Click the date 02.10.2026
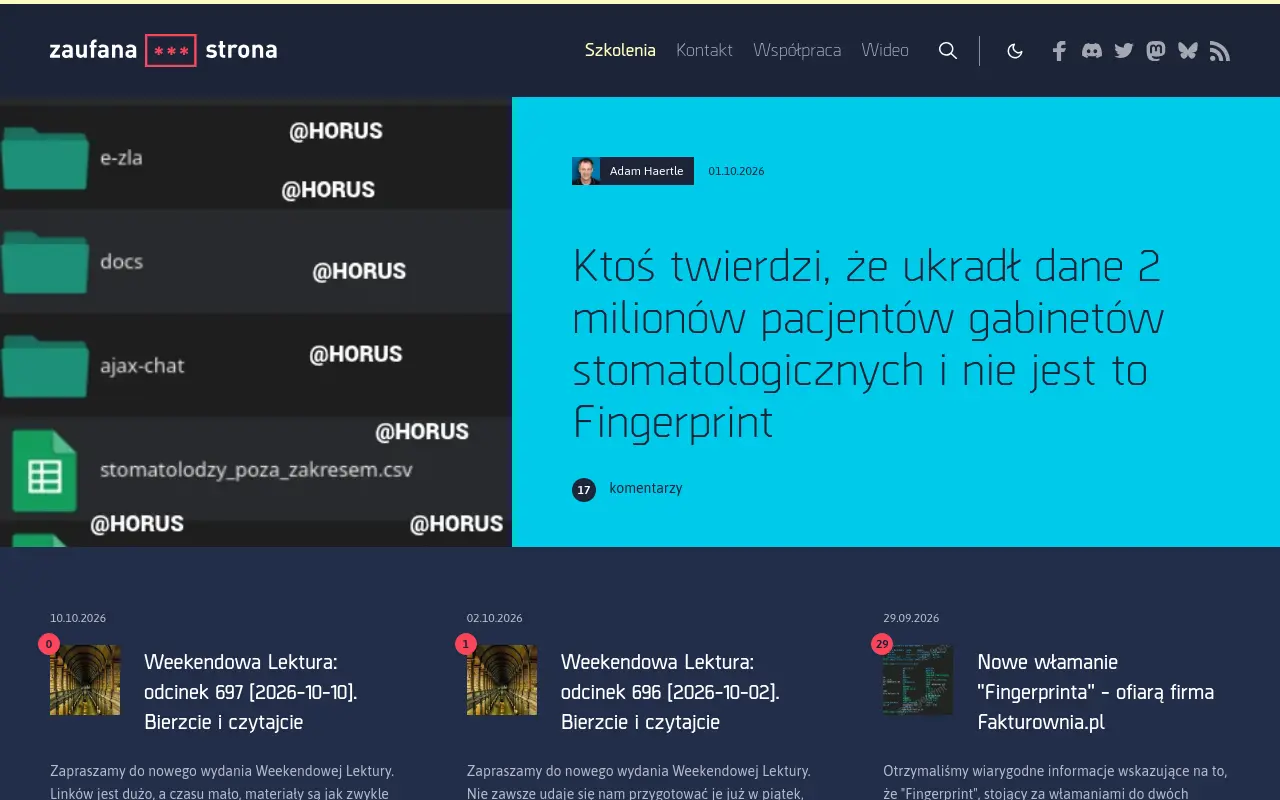Viewport: 1280px width, 800px height. 495,618
